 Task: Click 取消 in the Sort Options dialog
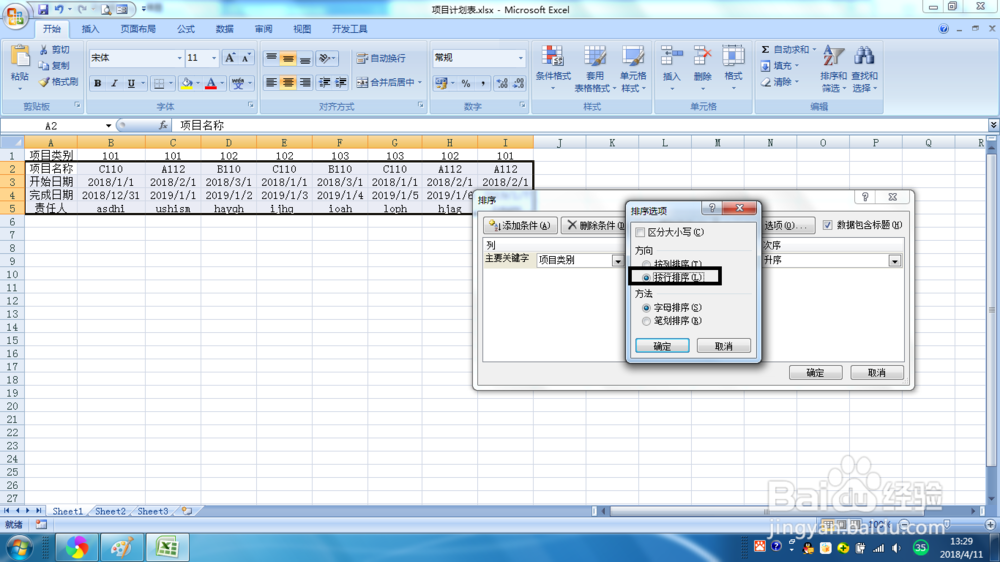point(723,346)
